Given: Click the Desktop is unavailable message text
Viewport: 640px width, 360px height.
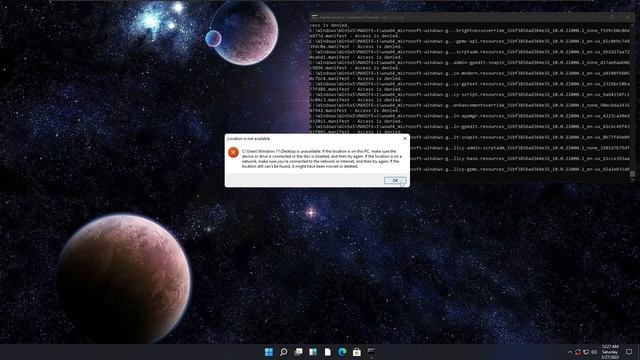Looking at the screenshot, I should point(322,159).
